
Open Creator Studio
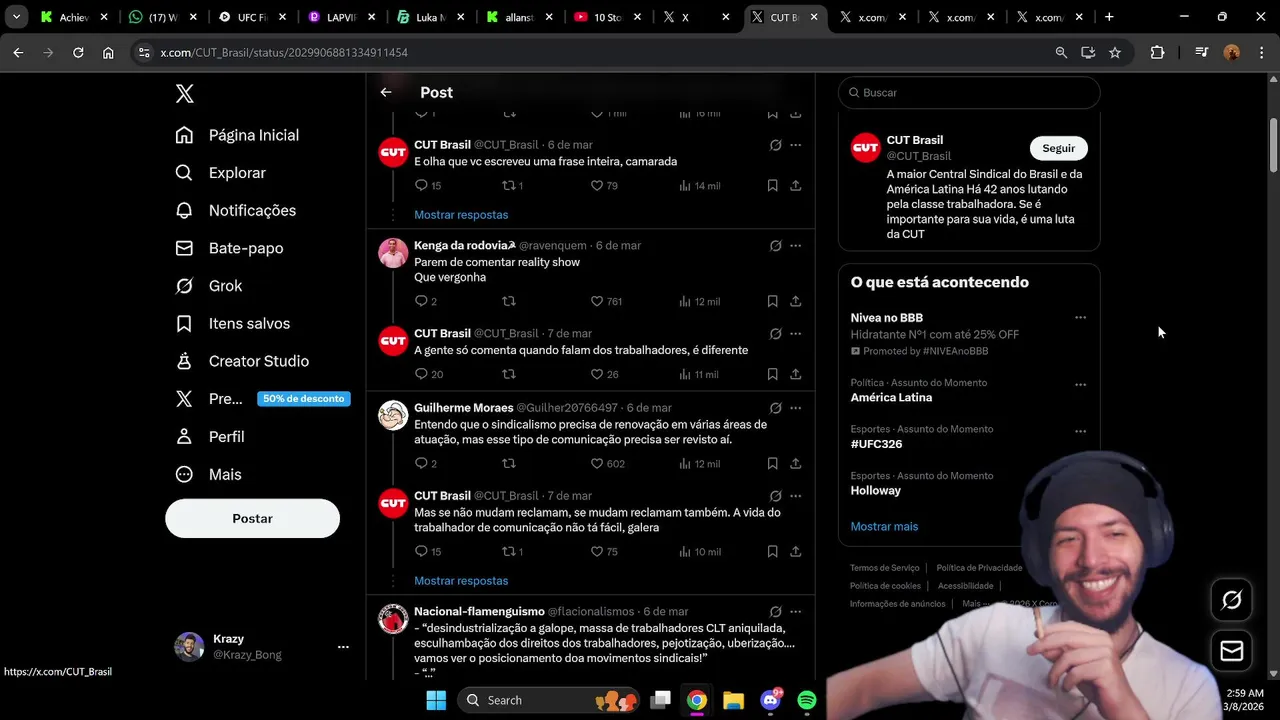click(241, 361)
